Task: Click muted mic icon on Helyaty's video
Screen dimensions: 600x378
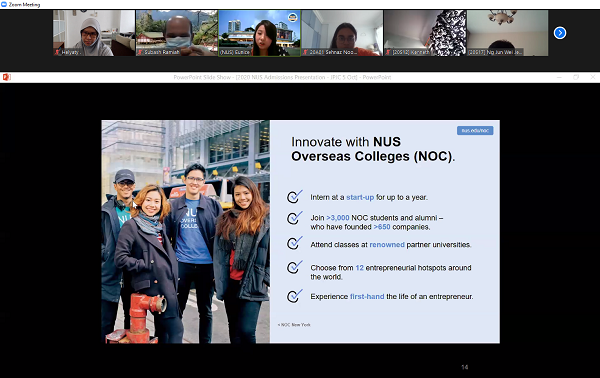Action: click(57, 52)
